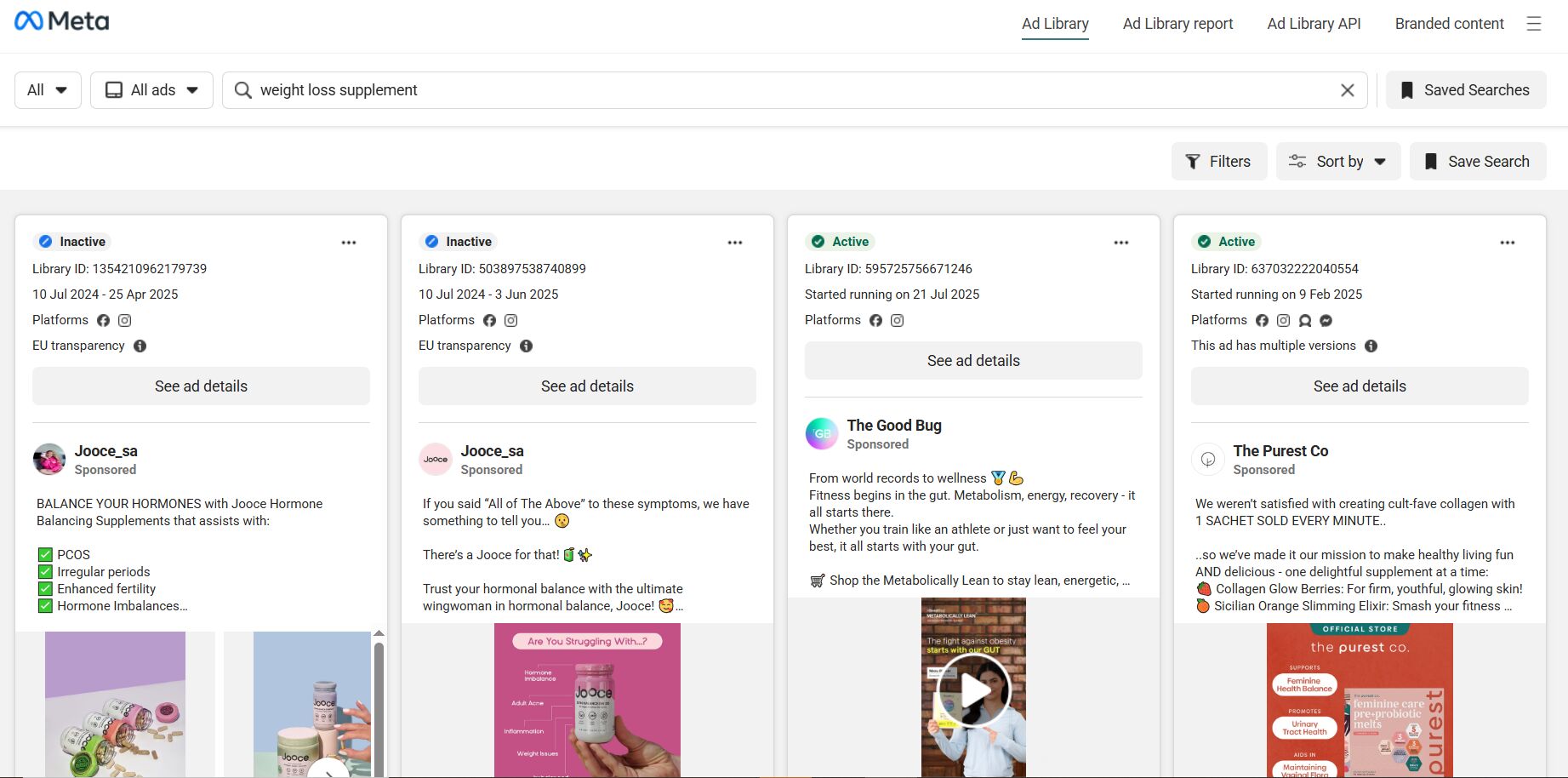
Task: Click the Meta logo
Action: click(x=61, y=21)
